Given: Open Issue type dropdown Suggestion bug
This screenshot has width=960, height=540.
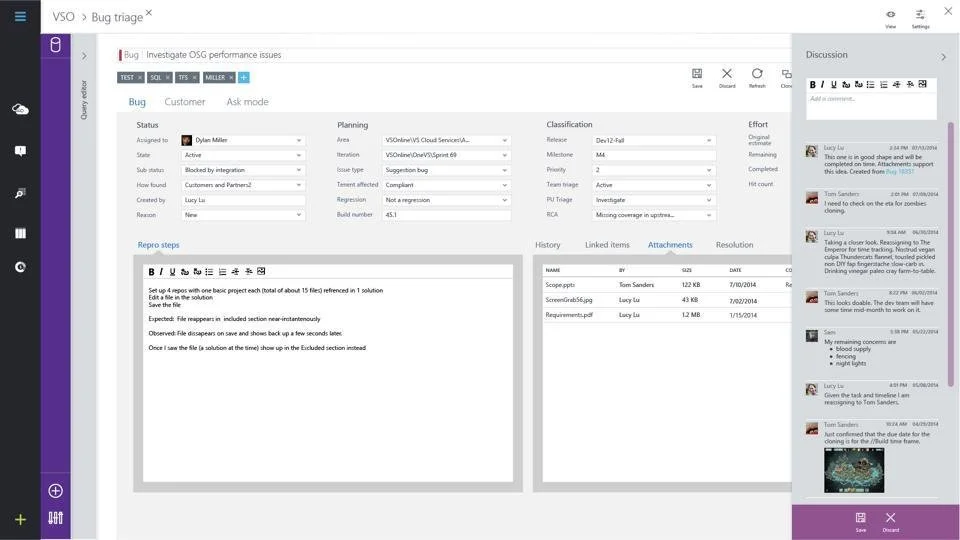Looking at the screenshot, I should coord(446,170).
